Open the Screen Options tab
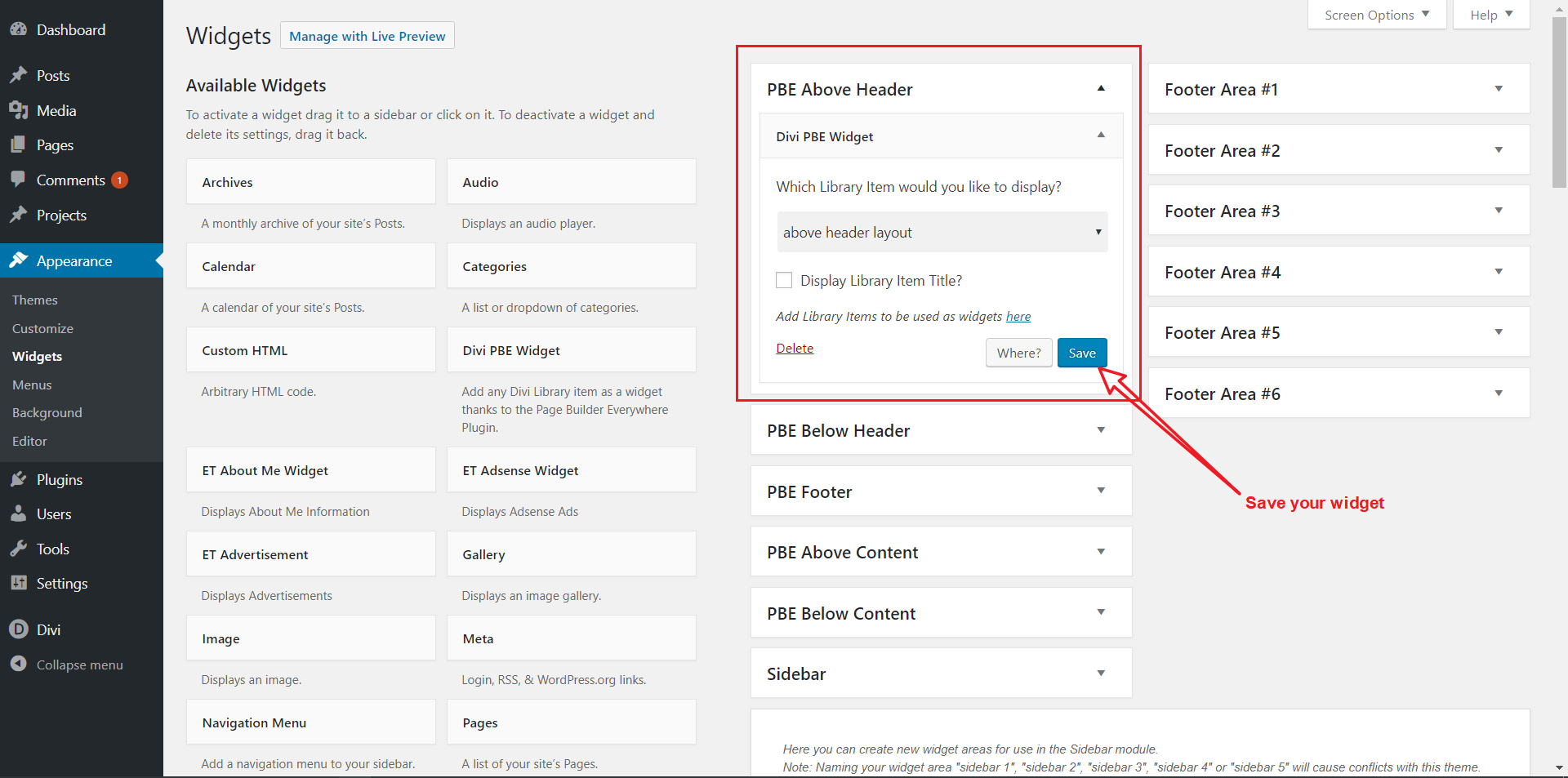This screenshot has width=1568, height=778. [1377, 15]
